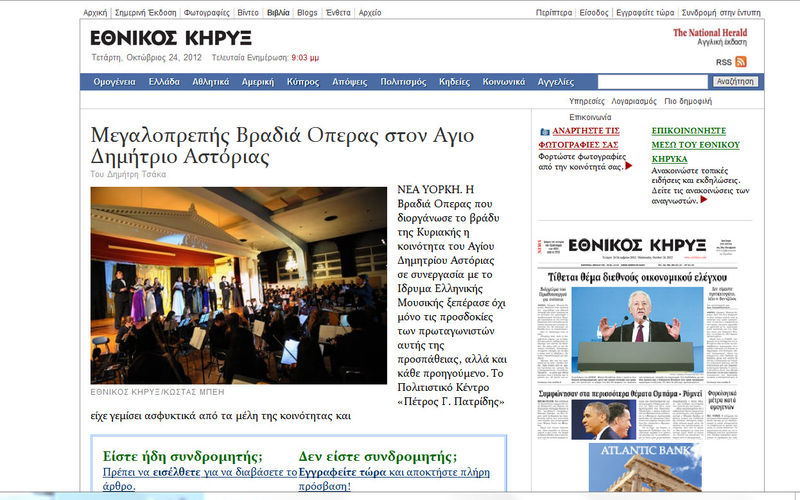Open Αρχική in top navigation

[95, 13]
